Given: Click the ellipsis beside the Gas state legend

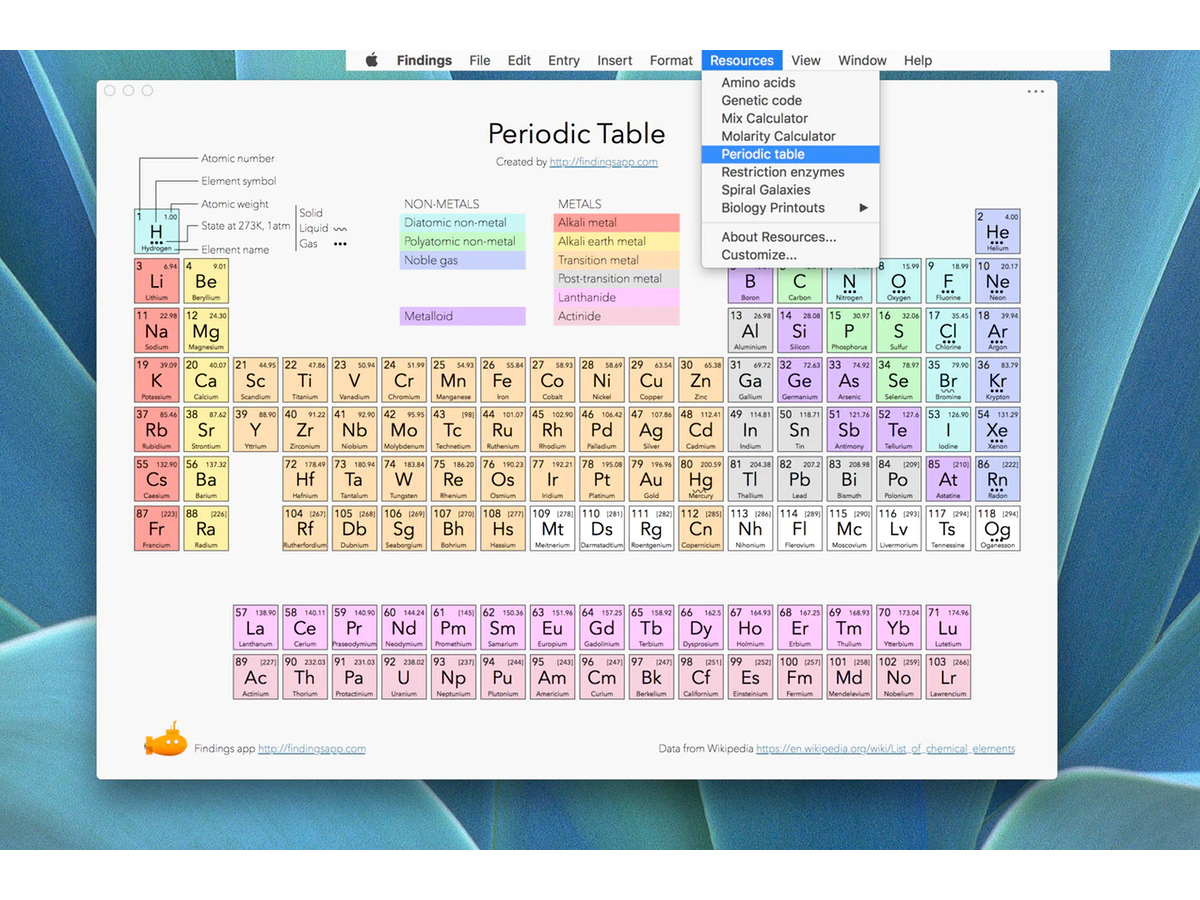Looking at the screenshot, I should 340,243.
